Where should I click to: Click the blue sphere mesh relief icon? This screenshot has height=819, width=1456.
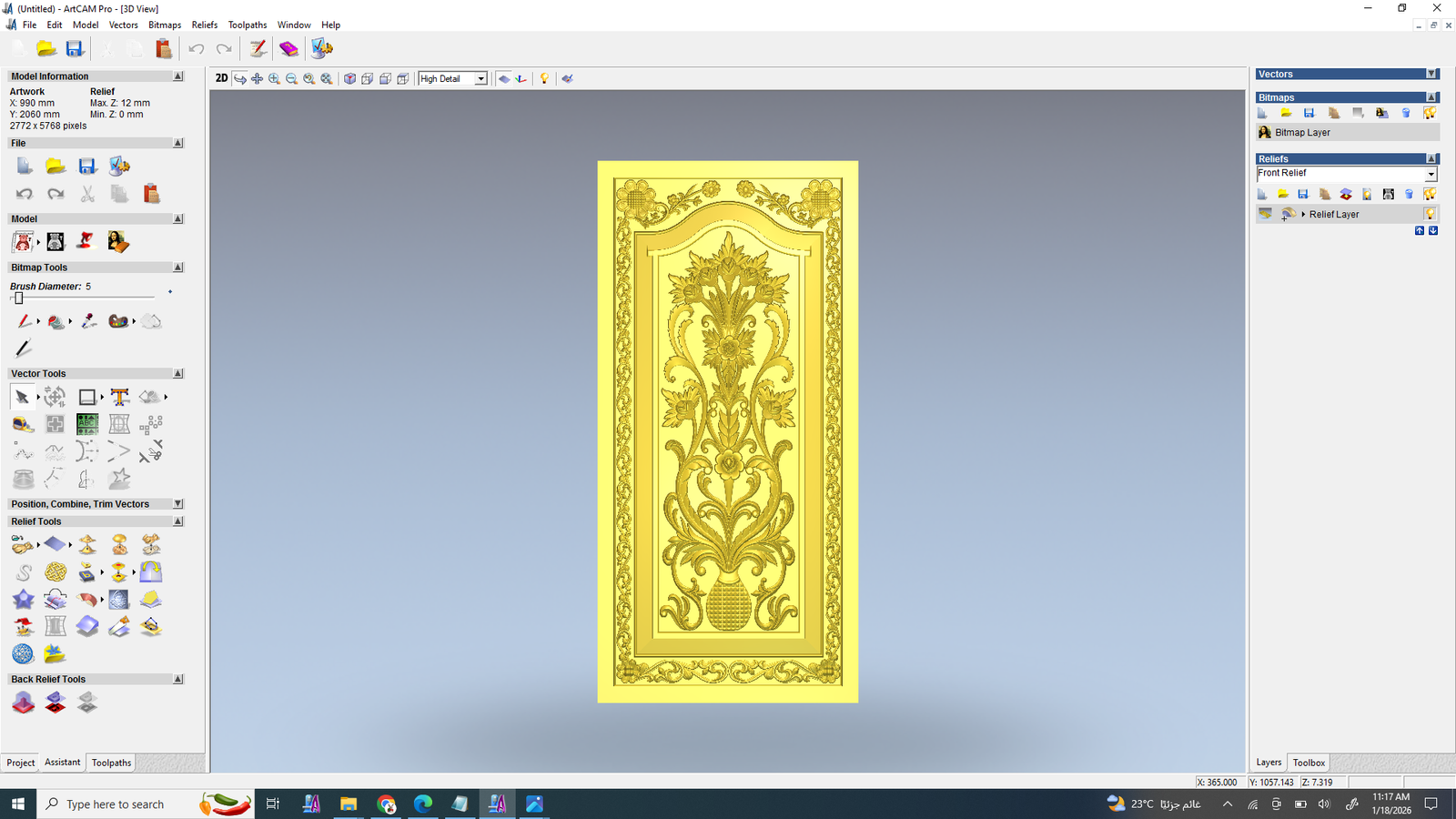[23, 653]
